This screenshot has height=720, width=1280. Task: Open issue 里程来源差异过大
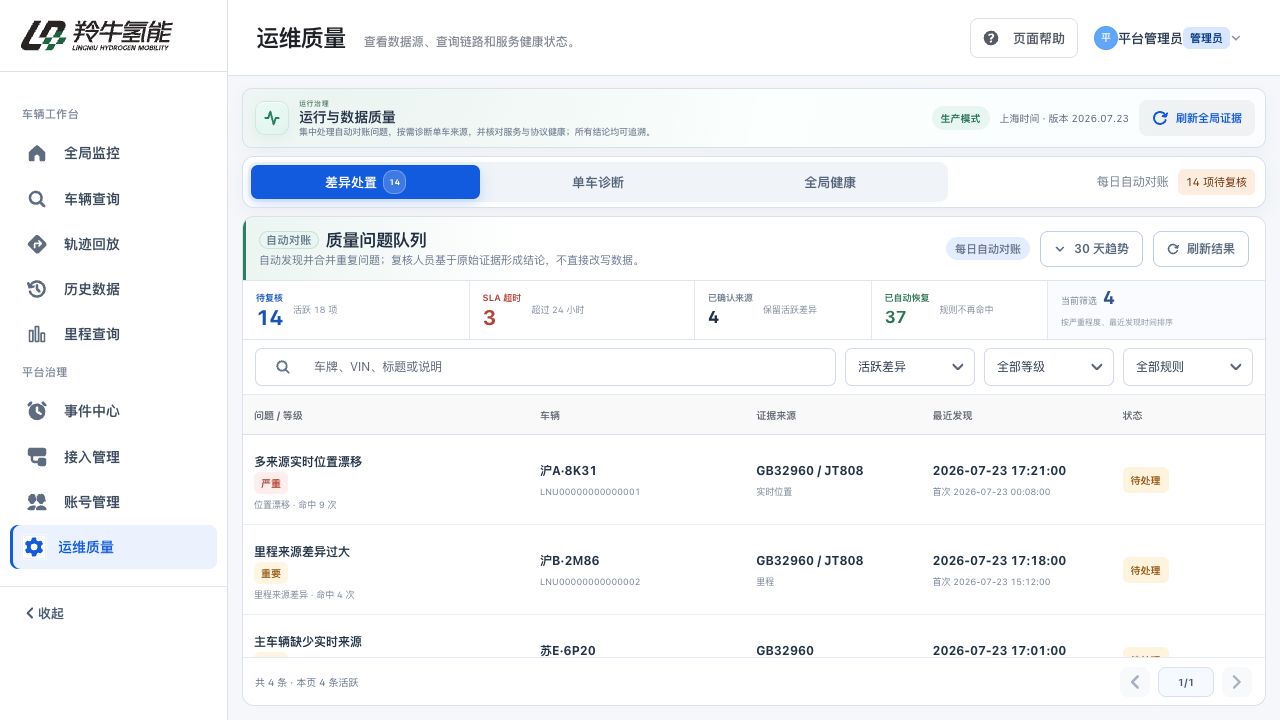click(302, 552)
